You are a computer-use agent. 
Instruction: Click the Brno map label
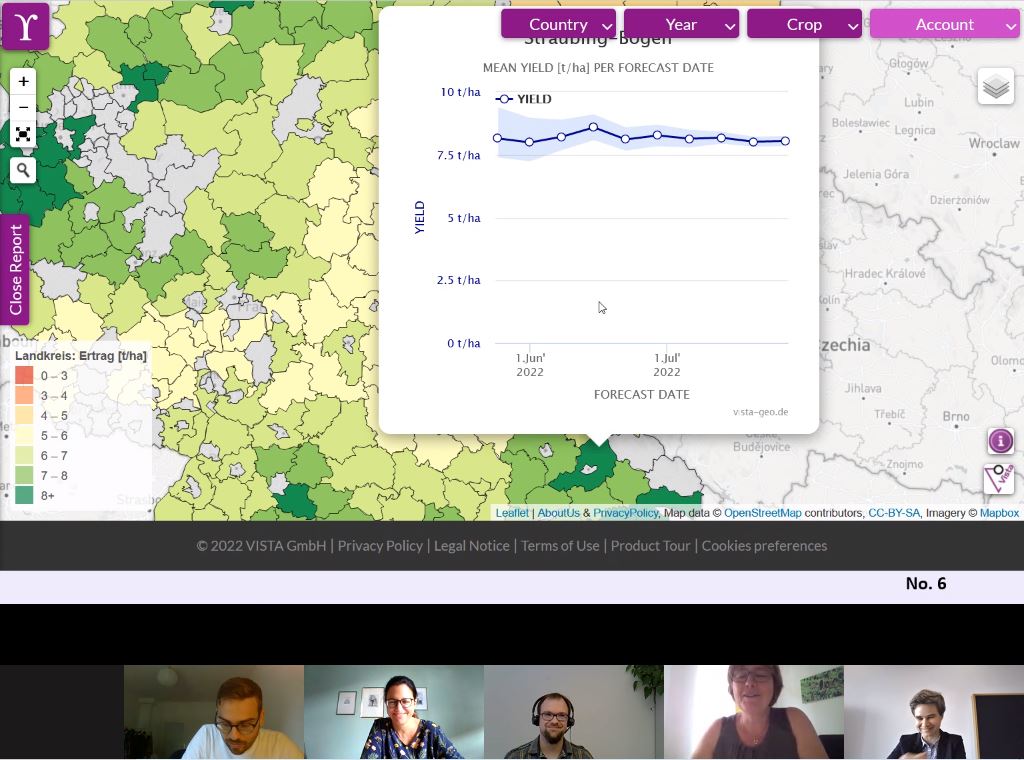click(x=956, y=416)
